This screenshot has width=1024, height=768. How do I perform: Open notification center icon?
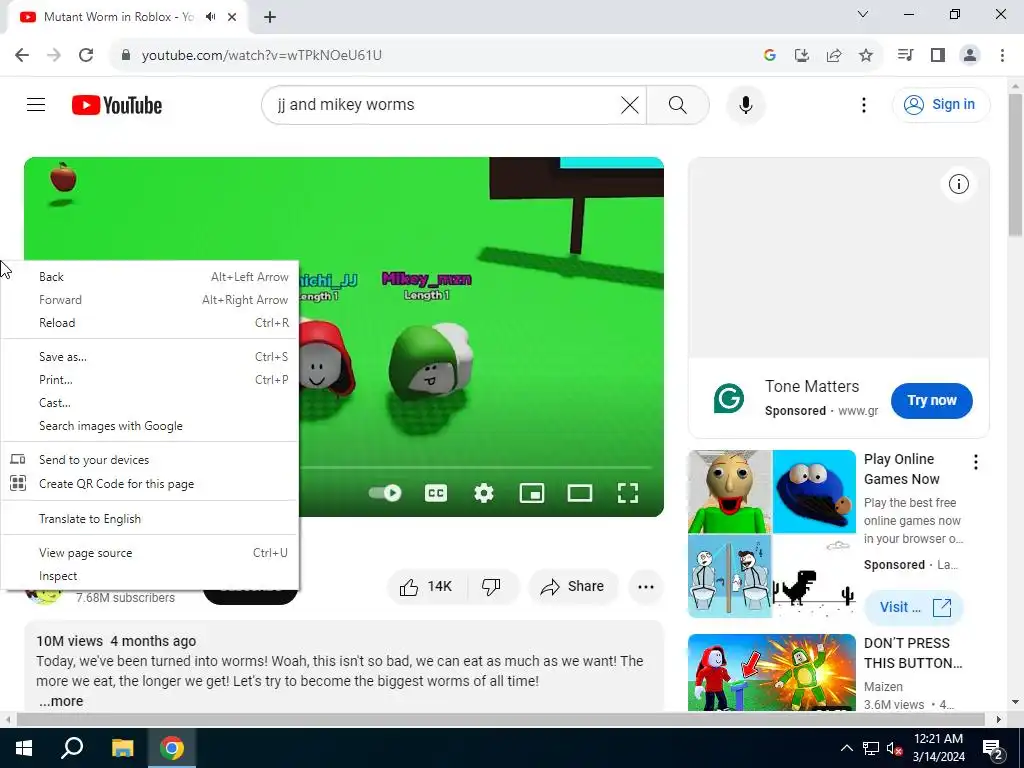(x=993, y=748)
